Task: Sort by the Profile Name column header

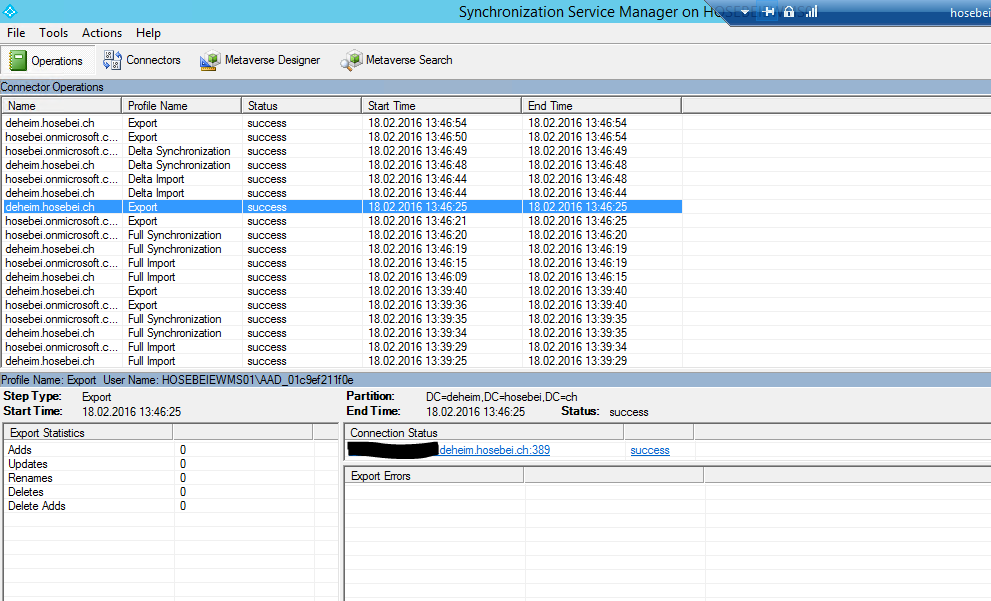Action: point(181,106)
